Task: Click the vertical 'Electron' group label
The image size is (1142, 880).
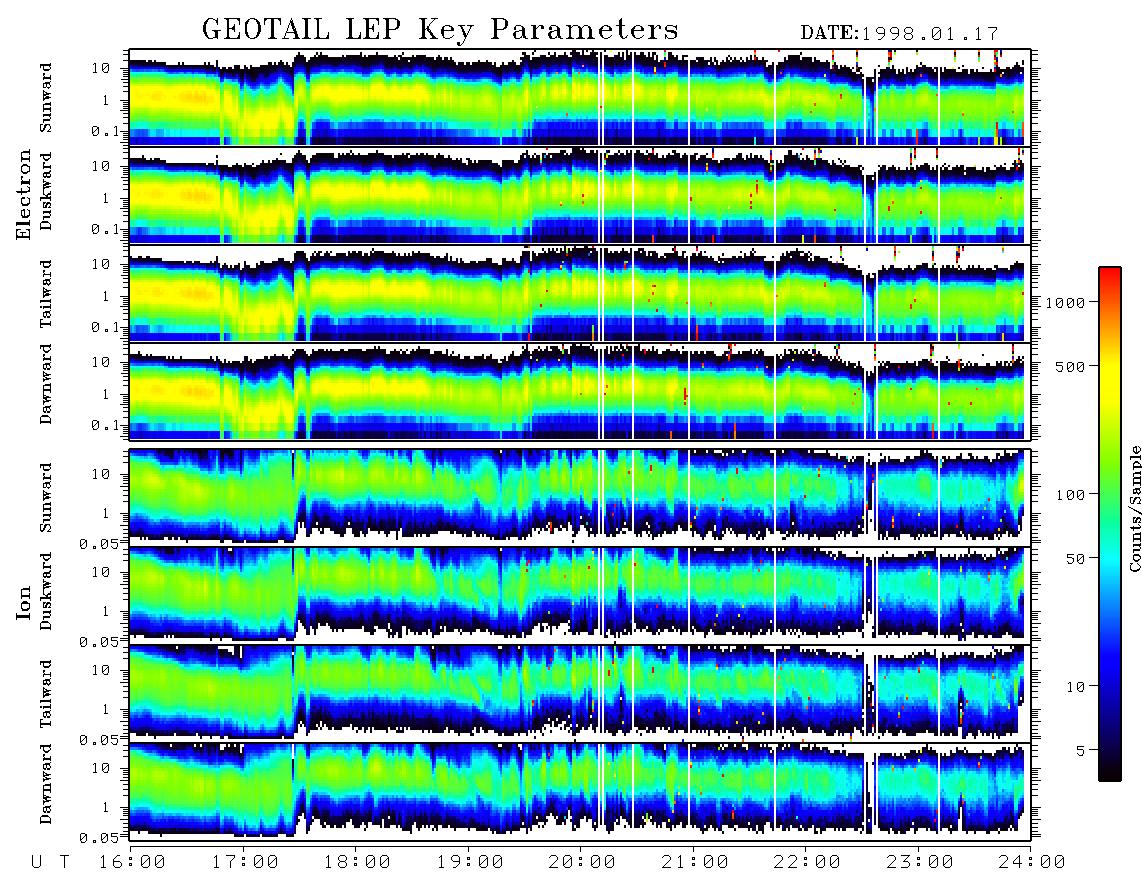Action: [x=24, y=194]
